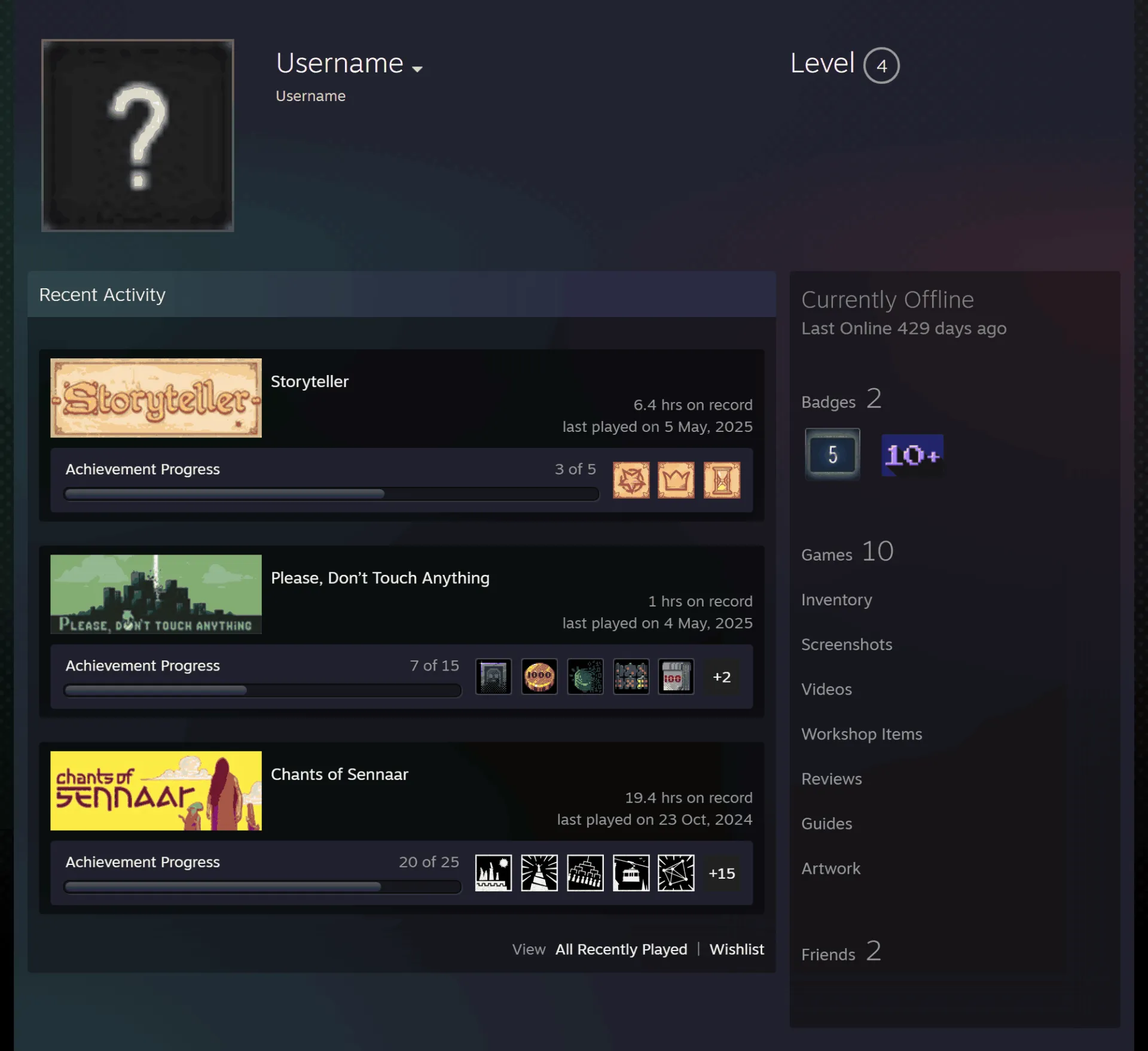The image size is (1148, 1051).
Task: Open the Wishlist link
Action: (737, 949)
